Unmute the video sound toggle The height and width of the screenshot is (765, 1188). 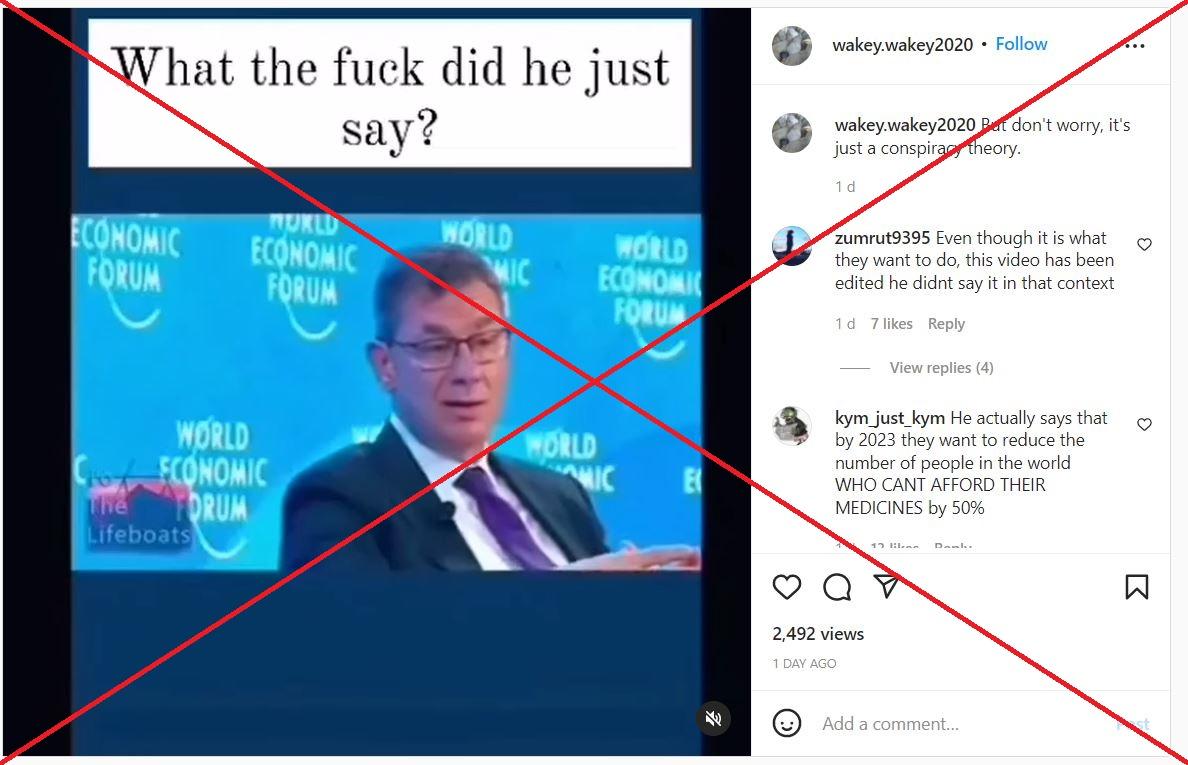tap(713, 718)
